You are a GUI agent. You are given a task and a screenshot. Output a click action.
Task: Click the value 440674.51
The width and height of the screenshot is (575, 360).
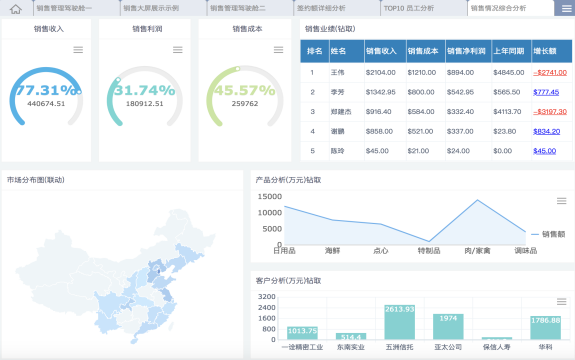(46, 104)
